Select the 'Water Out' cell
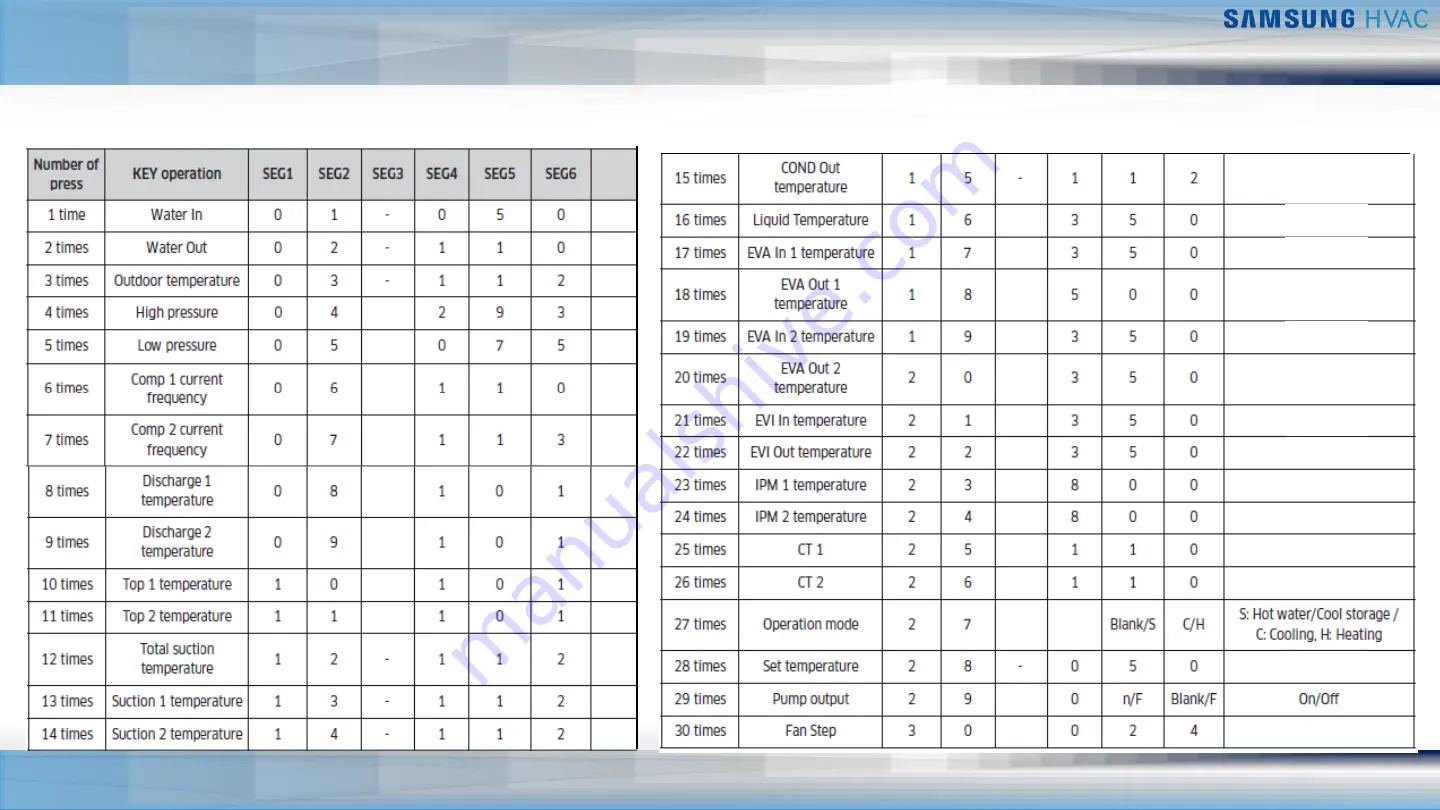The width and height of the screenshot is (1440, 810). (x=177, y=248)
